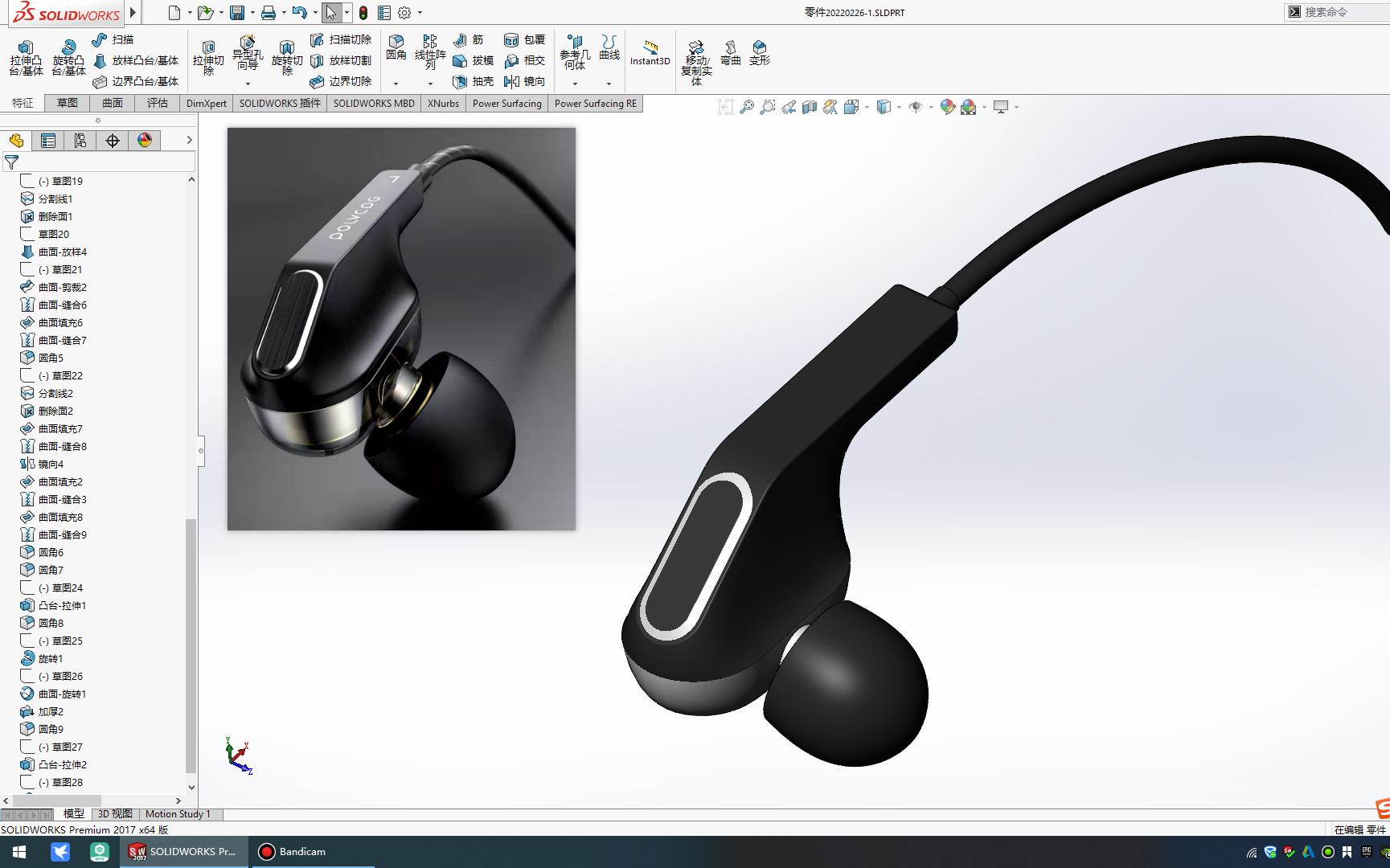Expand the display style dropdown
1390x868 pixels.
(900, 106)
